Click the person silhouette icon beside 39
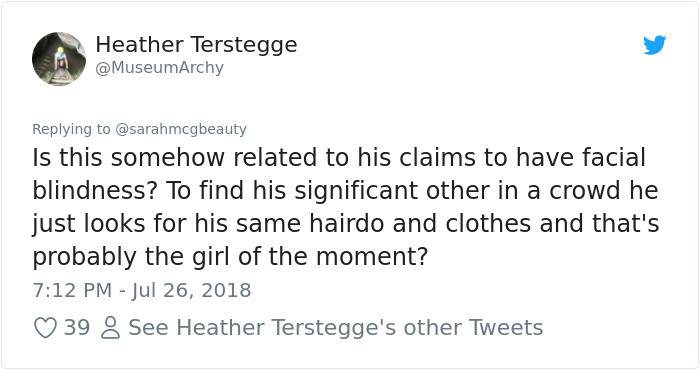 pos(110,328)
